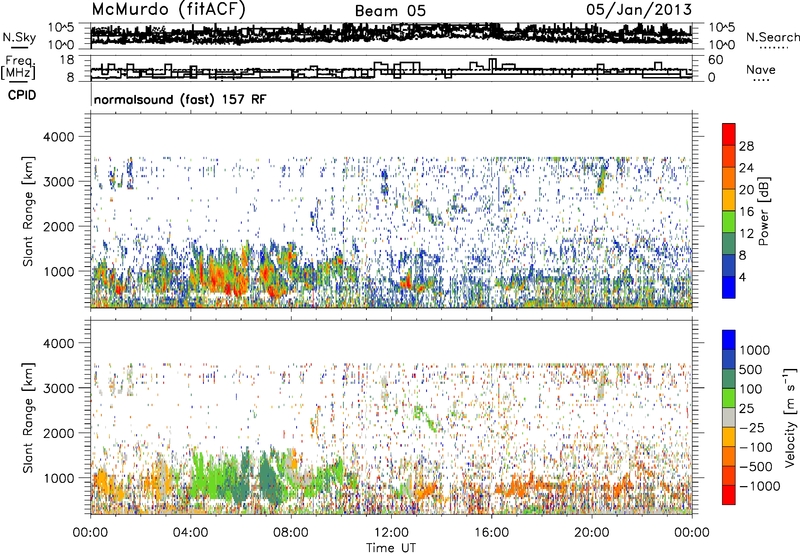The height and width of the screenshot is (554, 800).
Task: Pick the orange Power colorbar segment near 24
Action: [729, 178]
